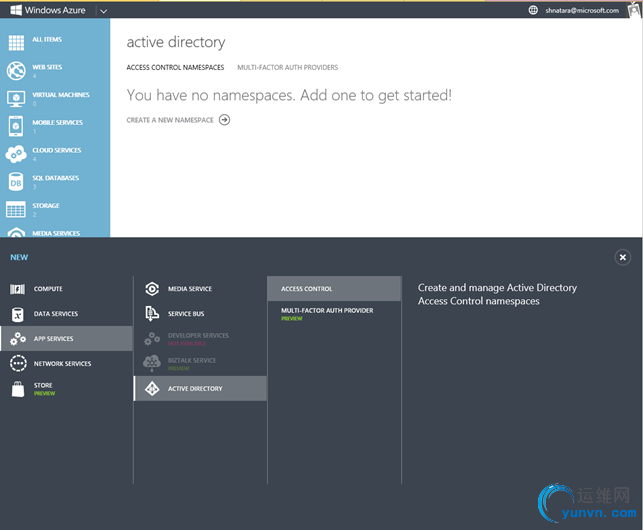The height and width of the screenshot is (530, 643).
Task: Click the globe language icon
Action: tap(533, 10)
